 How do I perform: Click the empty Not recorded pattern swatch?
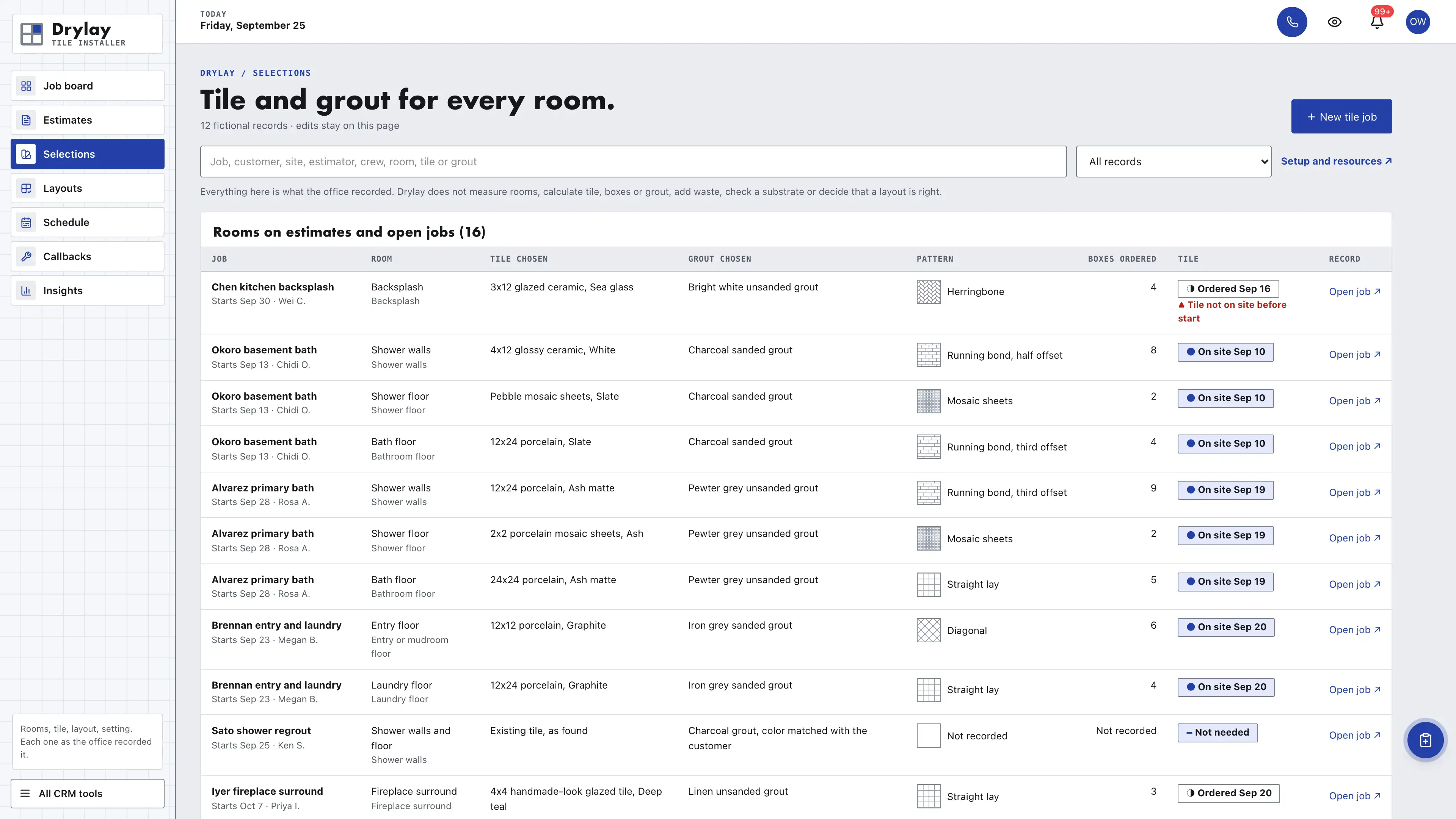click(x=929, y=736)
